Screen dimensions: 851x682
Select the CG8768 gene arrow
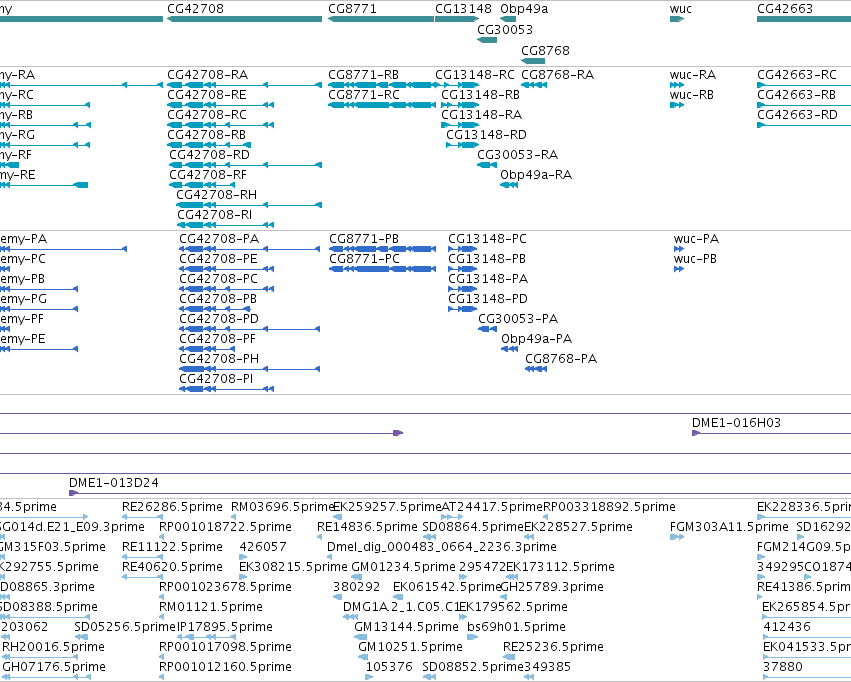click(x=533, y=61)
